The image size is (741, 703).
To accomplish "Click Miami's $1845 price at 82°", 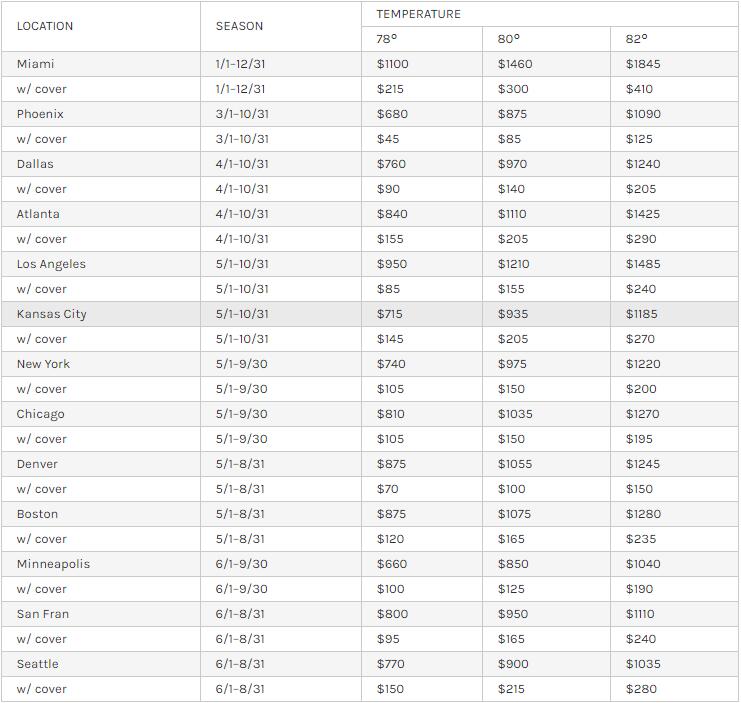I will [643, 64].
